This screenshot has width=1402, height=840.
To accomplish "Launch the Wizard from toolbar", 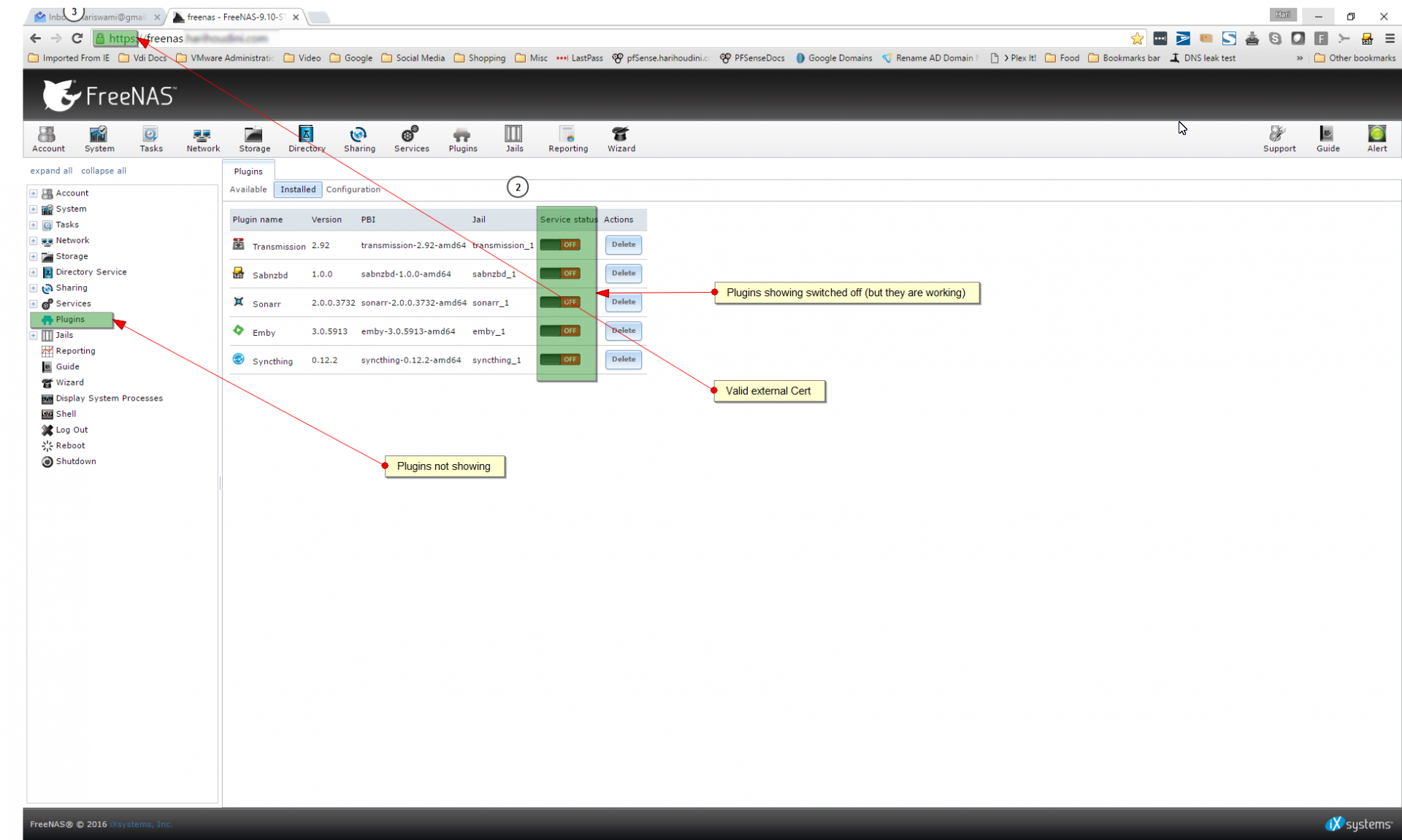I will (x=621, y=138).
